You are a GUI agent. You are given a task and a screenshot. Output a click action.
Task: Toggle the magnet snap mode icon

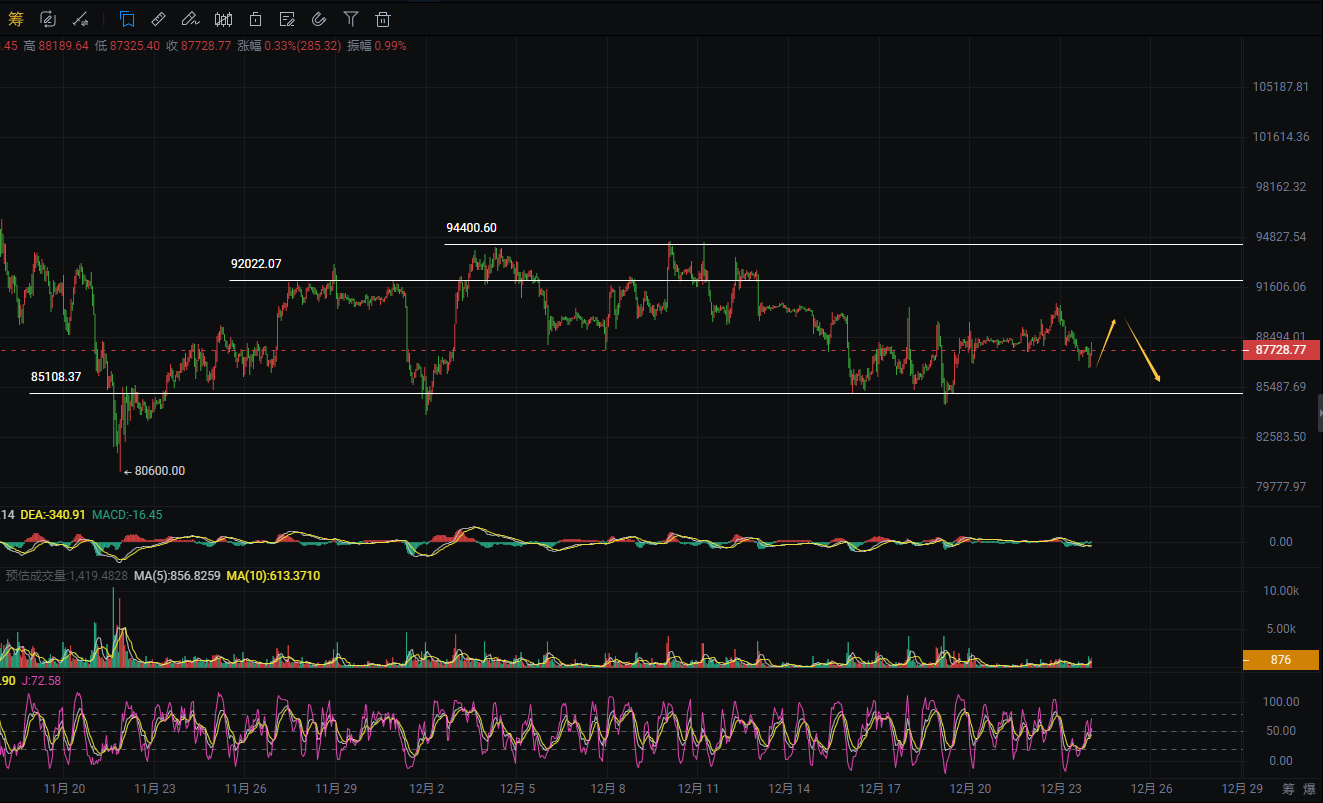click(x=319, y=18)
